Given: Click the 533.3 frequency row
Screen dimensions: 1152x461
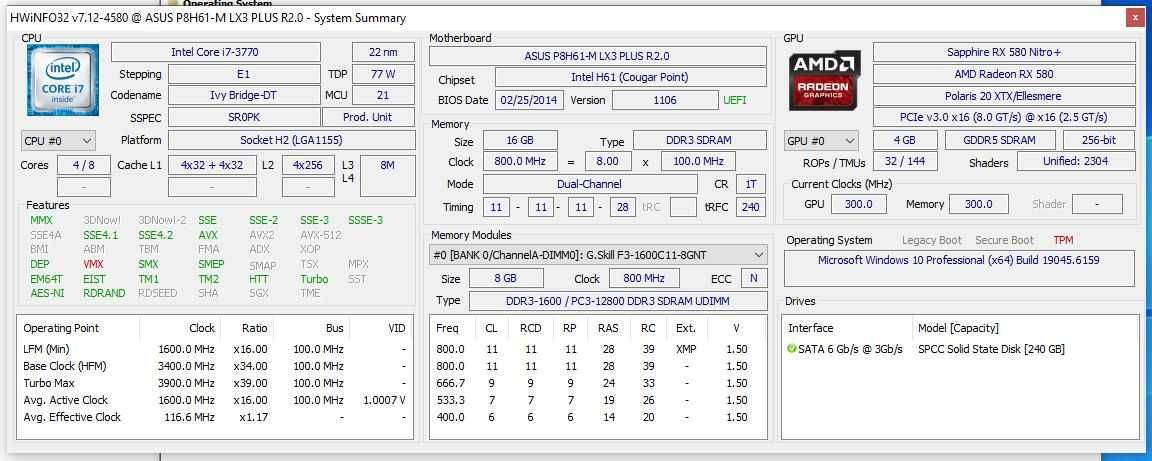Looking at the screenshot, I should [x=597, y=400].
